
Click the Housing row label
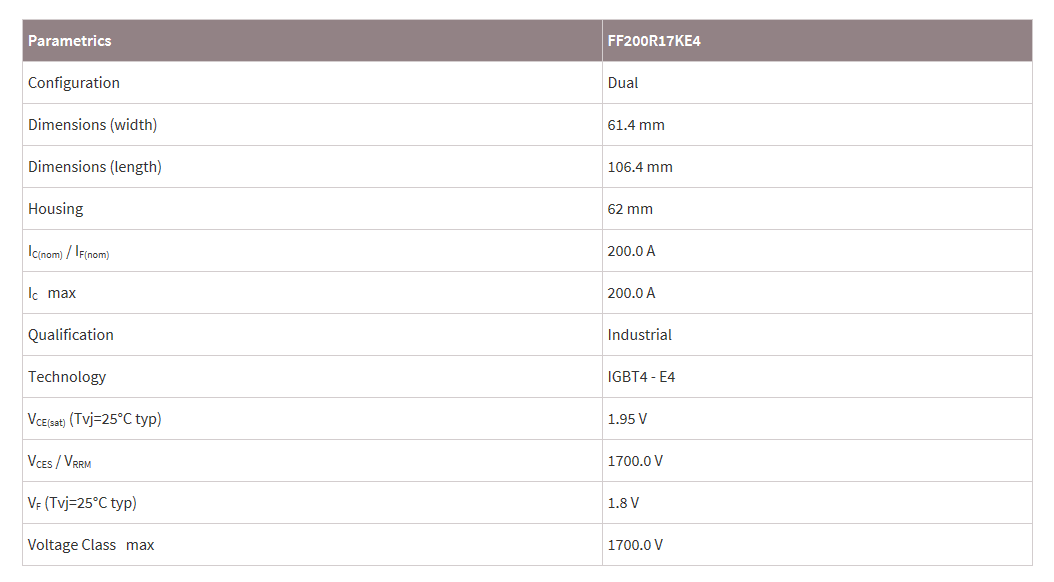pyautogui.click(x=56, y=209)
